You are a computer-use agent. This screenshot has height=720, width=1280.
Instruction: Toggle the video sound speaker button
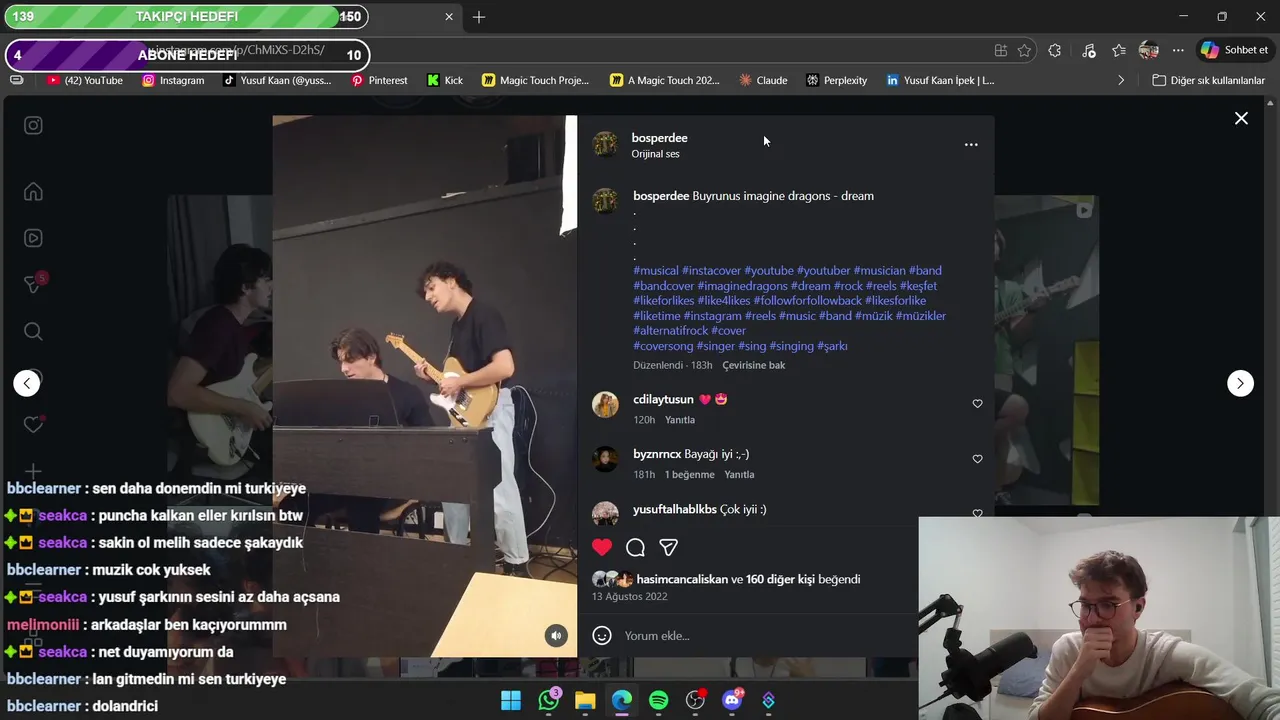coord(556,635)
